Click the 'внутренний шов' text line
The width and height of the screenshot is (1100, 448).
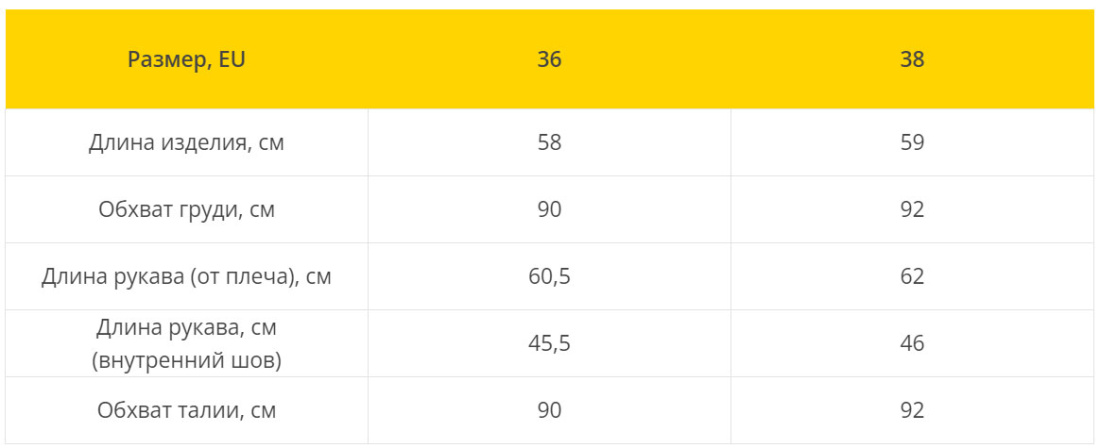(187, 361)
